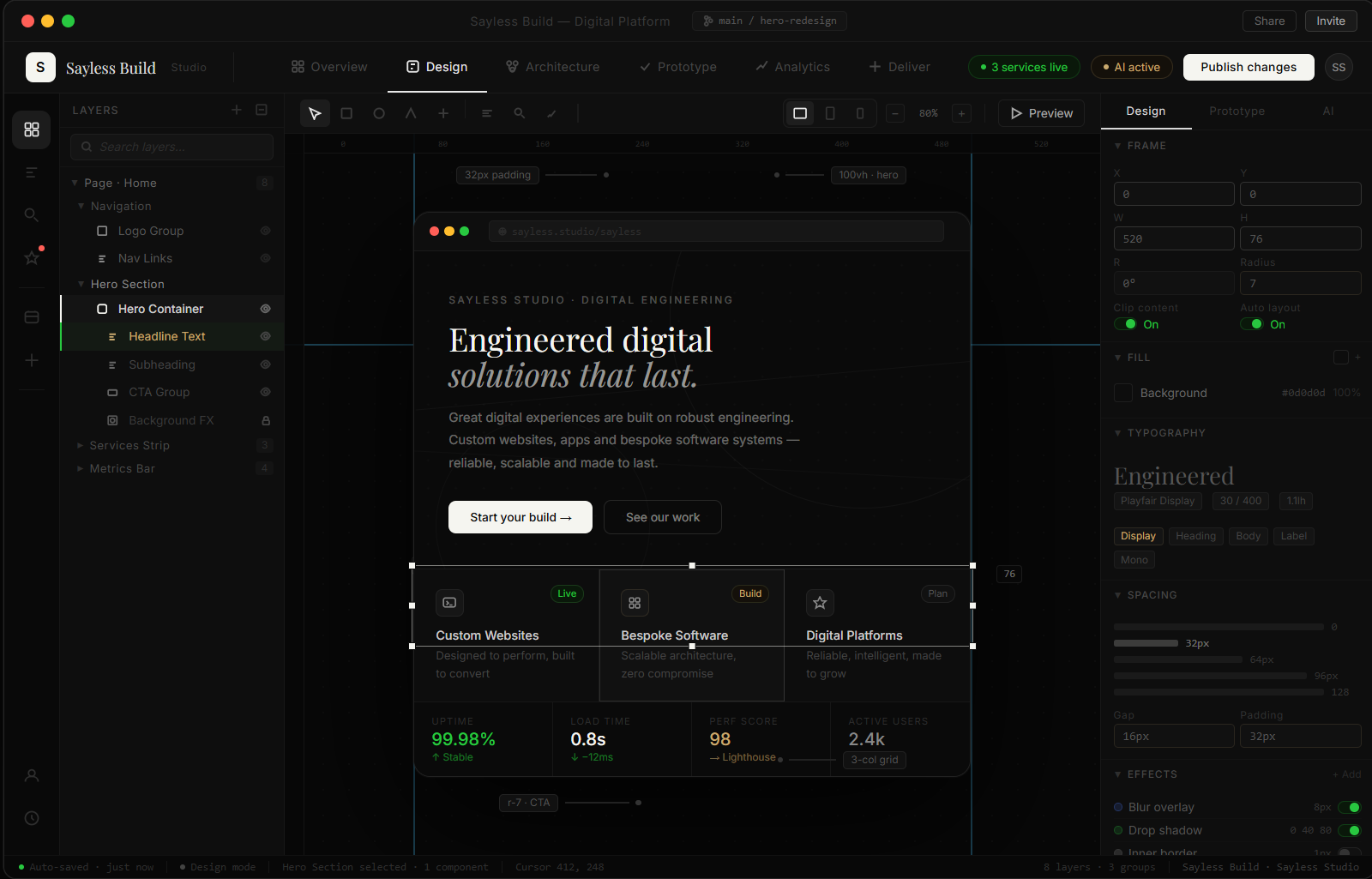This screenshot has height=879, width=1372.
Task: Expand the Services Strip layer group
Action: tap(80, 445)
